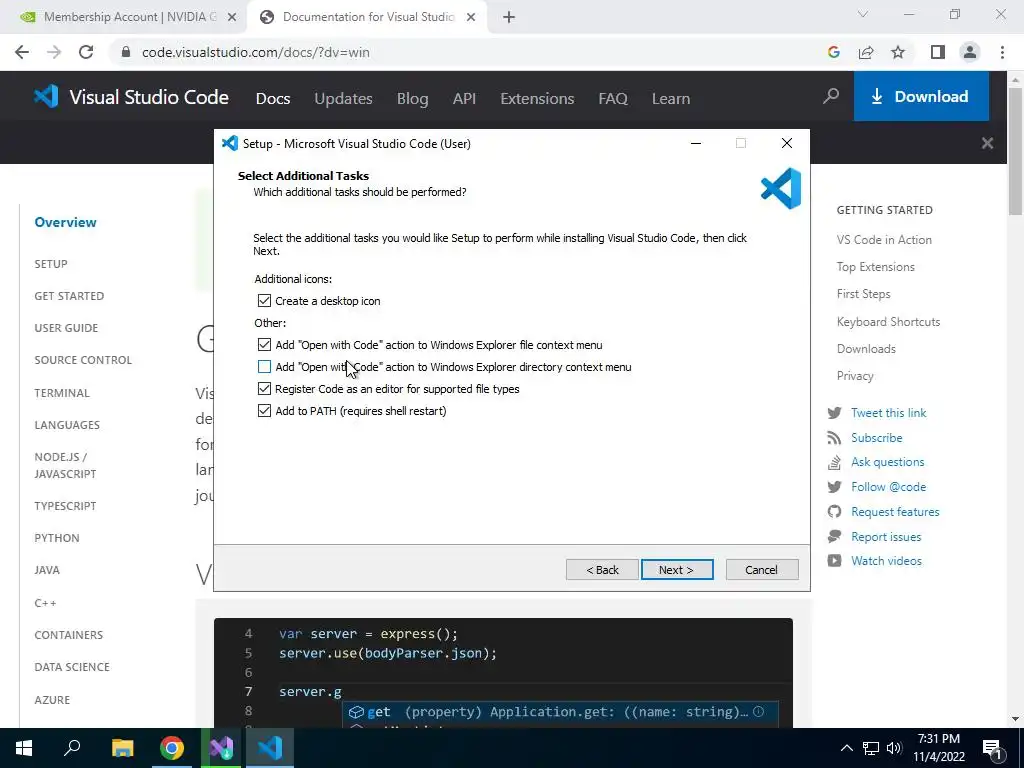
Task: Open Chrome three-dot menu
Action: pyautogui.click(x=1002, y=52)
